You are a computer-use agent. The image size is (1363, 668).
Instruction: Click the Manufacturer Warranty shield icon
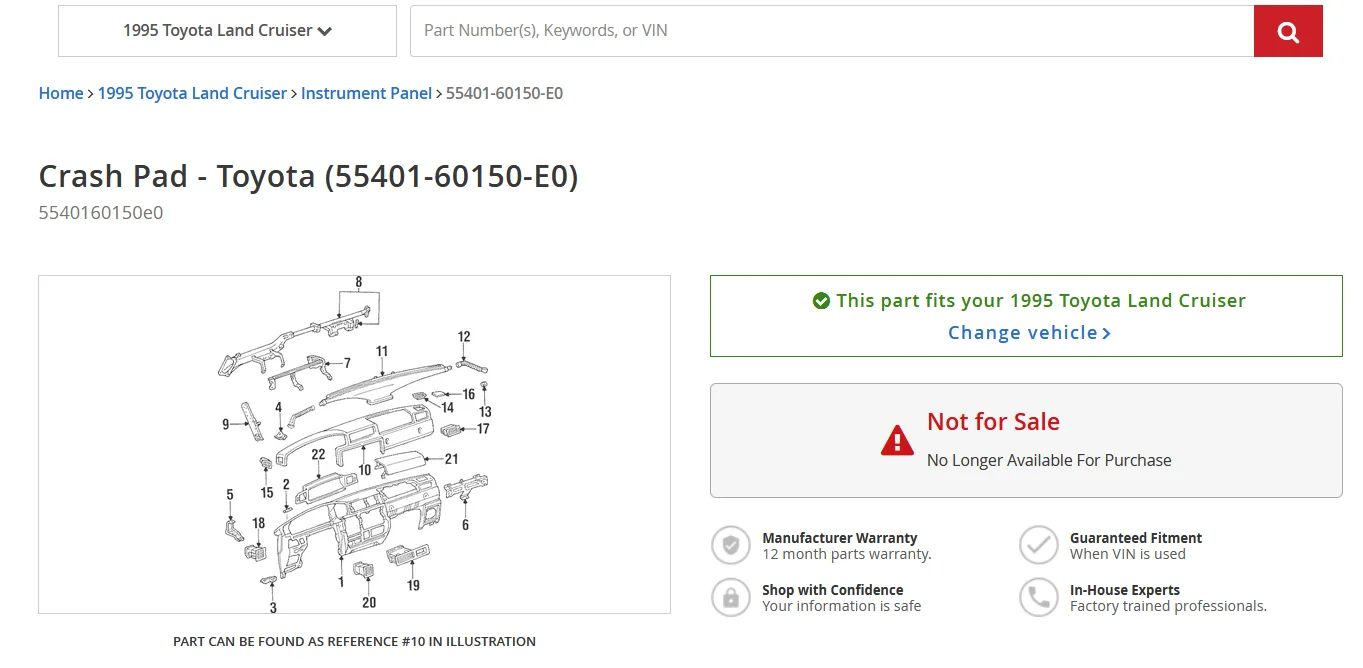coord(731,546)
